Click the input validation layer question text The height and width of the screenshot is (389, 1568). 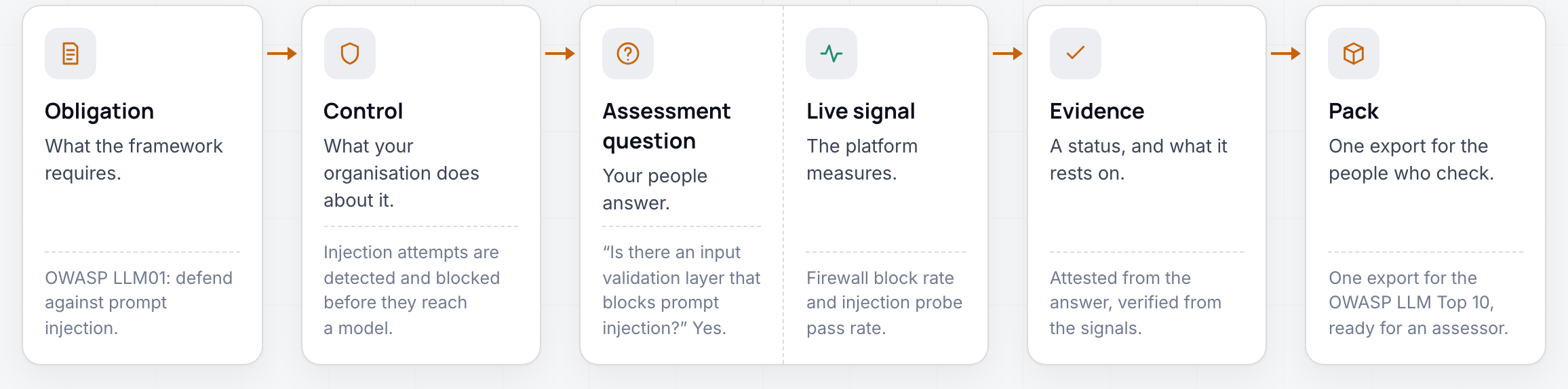[682, 290]
